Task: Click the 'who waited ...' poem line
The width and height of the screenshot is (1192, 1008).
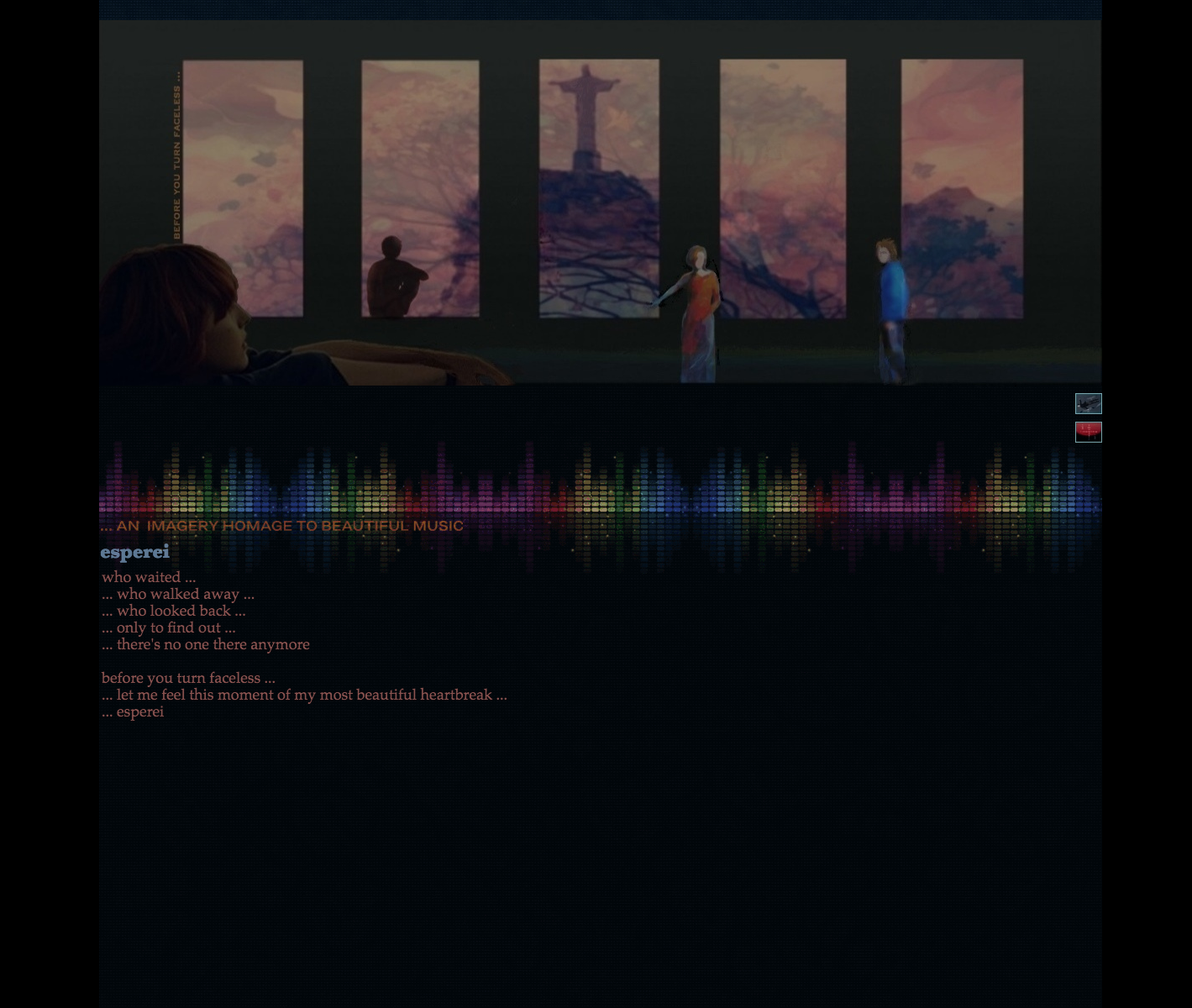Action: tap(149, 577)
